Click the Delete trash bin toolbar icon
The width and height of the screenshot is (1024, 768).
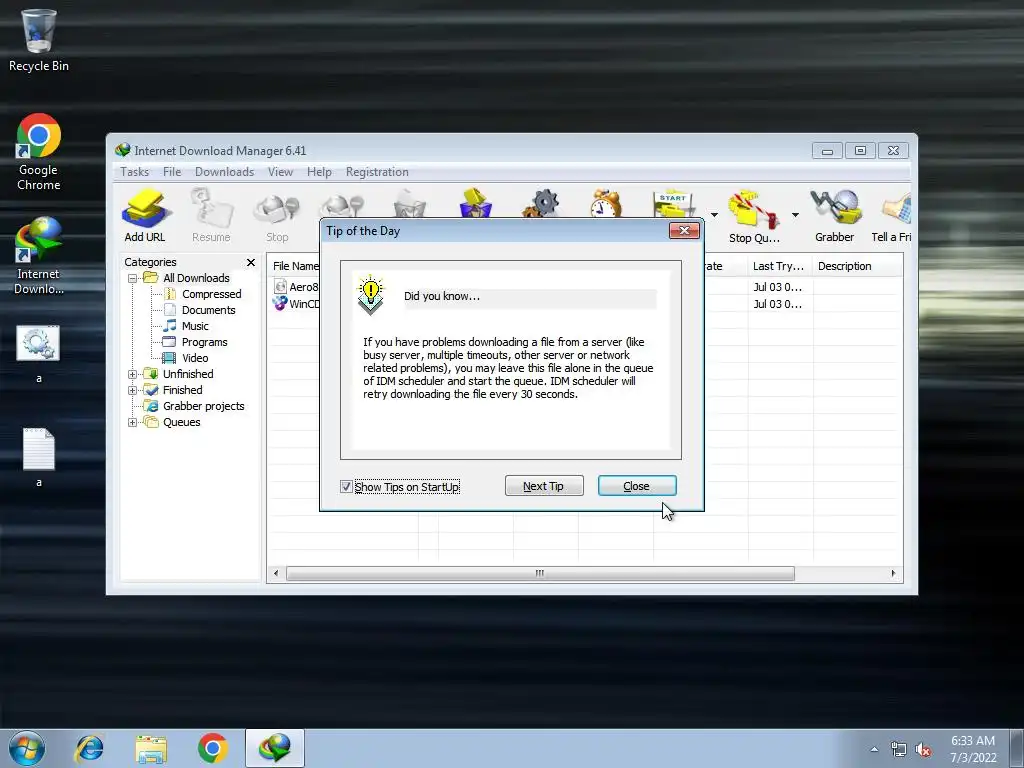click(409, 203)
